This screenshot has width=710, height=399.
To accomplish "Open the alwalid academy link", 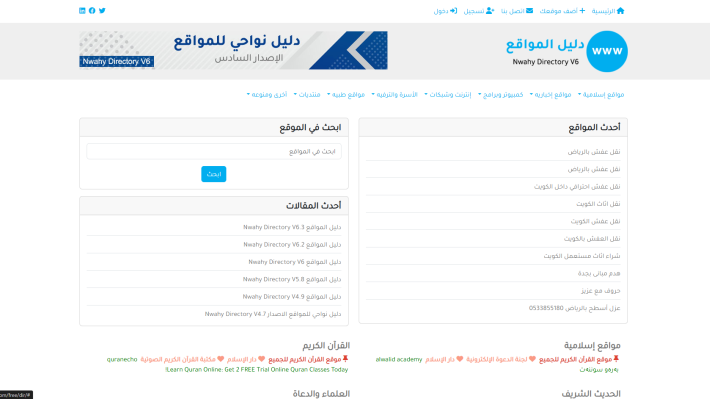I will point(399,359).
